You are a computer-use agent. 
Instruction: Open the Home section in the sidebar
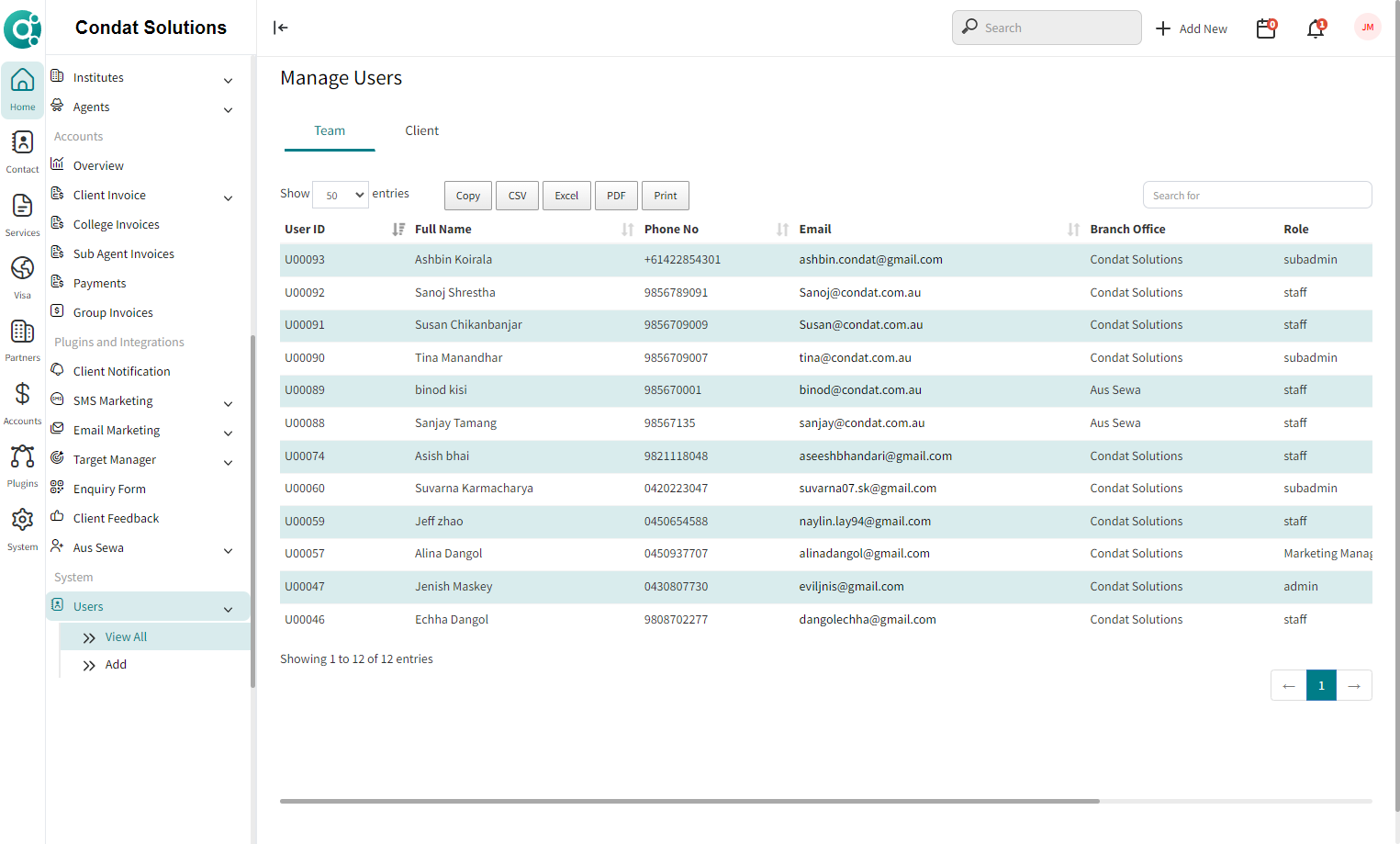click(22, 90)
